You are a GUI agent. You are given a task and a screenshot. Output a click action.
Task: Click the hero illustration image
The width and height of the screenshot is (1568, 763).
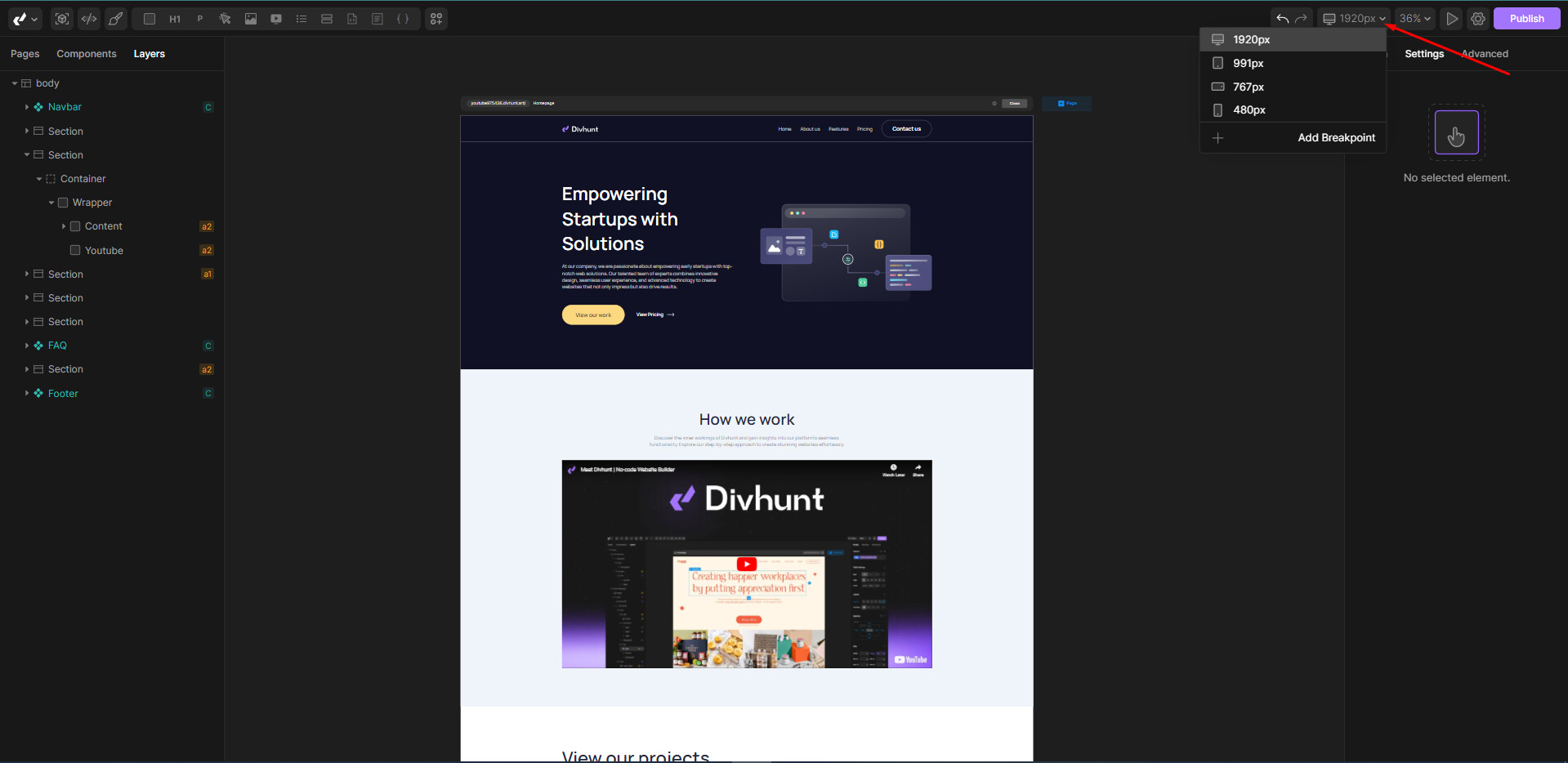click(846, 252)
